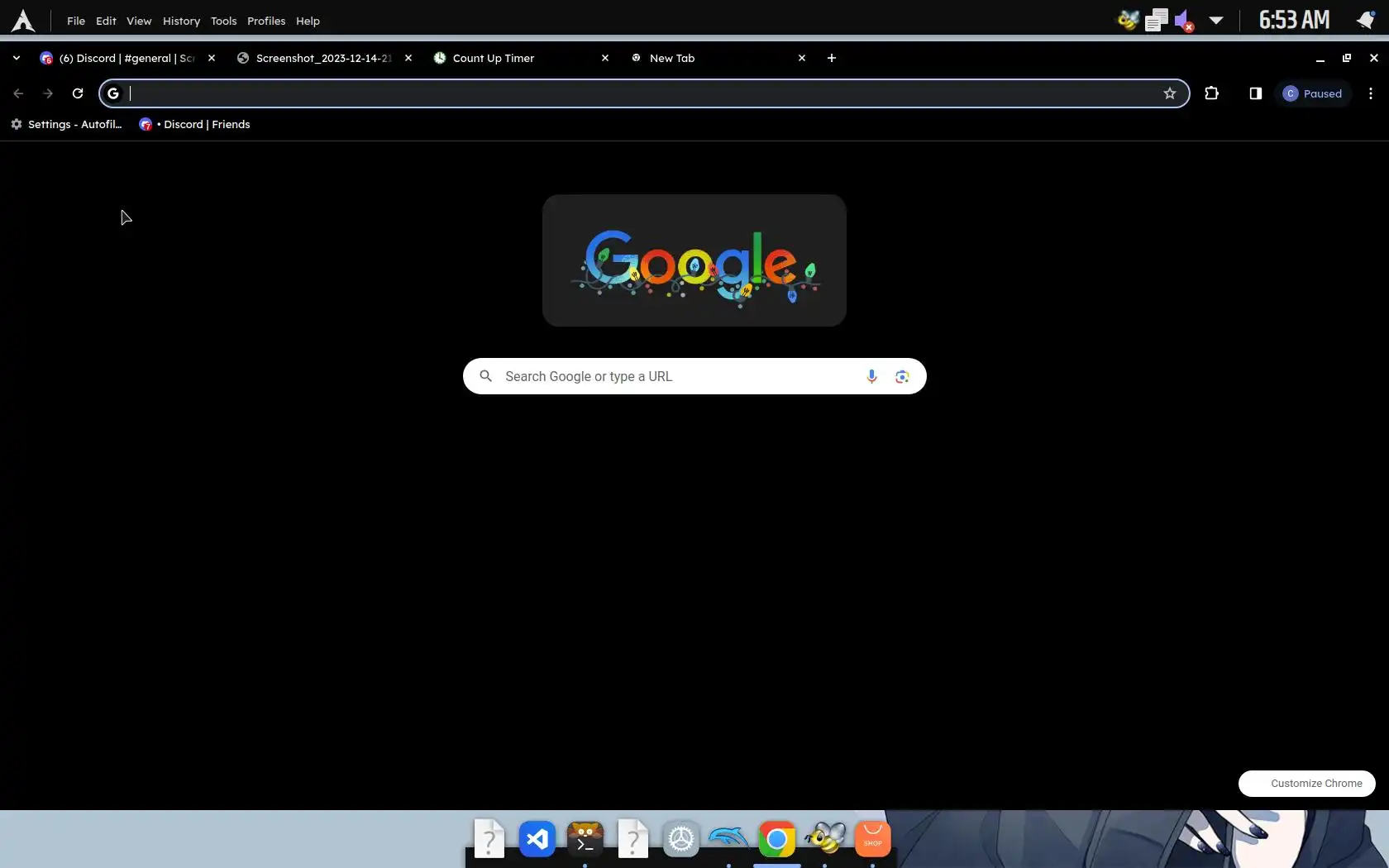Close the Discord #general tab
The width and height of the screenshot is (1389, 868).
[212, 58]
